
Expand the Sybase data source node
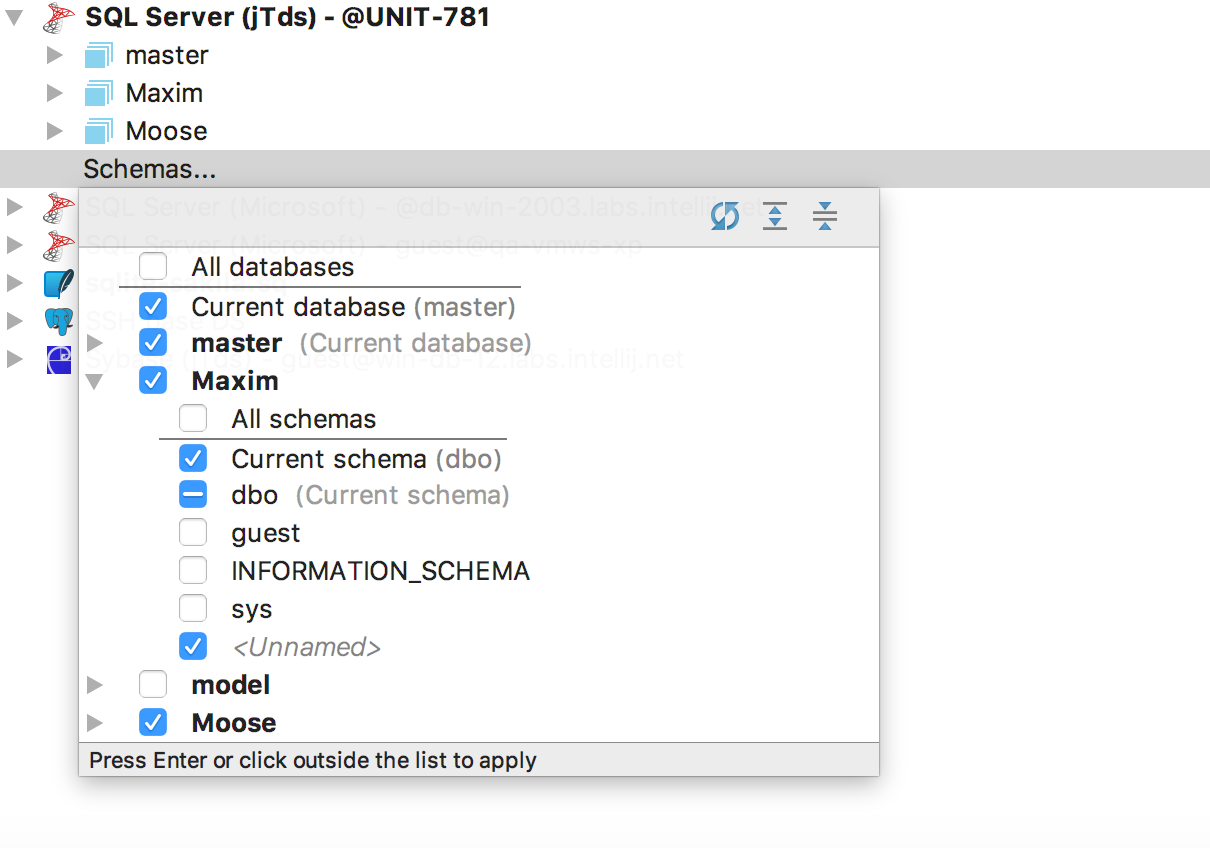[x=14, y=359]
